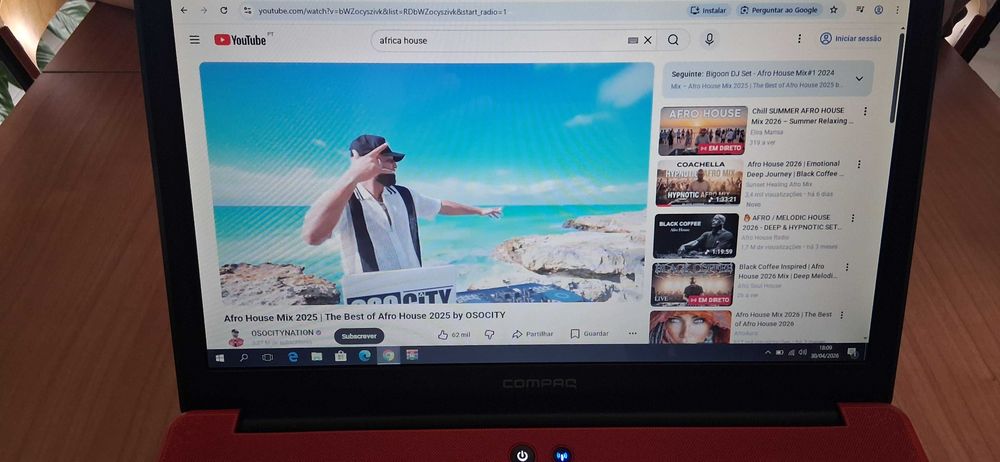The width and height of the screenshot is (1000, 462).
Task: Open Black Coffee Inspired Afro House 2026 title
Action: pyautogui.click(x=788, y=271)
